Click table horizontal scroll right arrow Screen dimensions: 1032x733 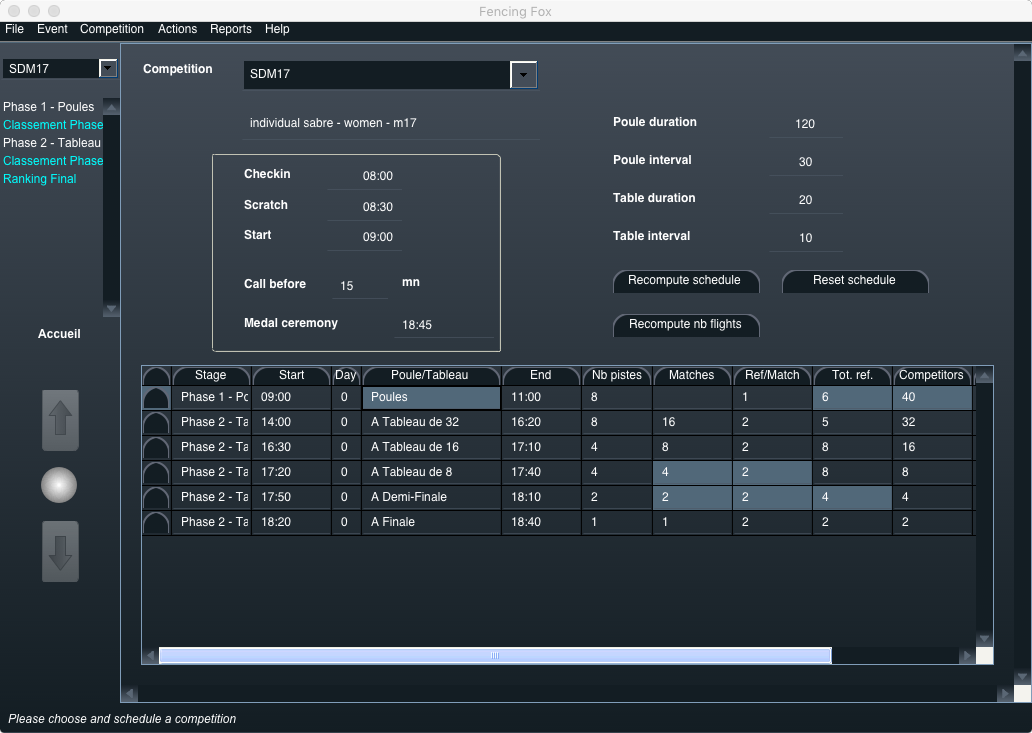[967, 655]
